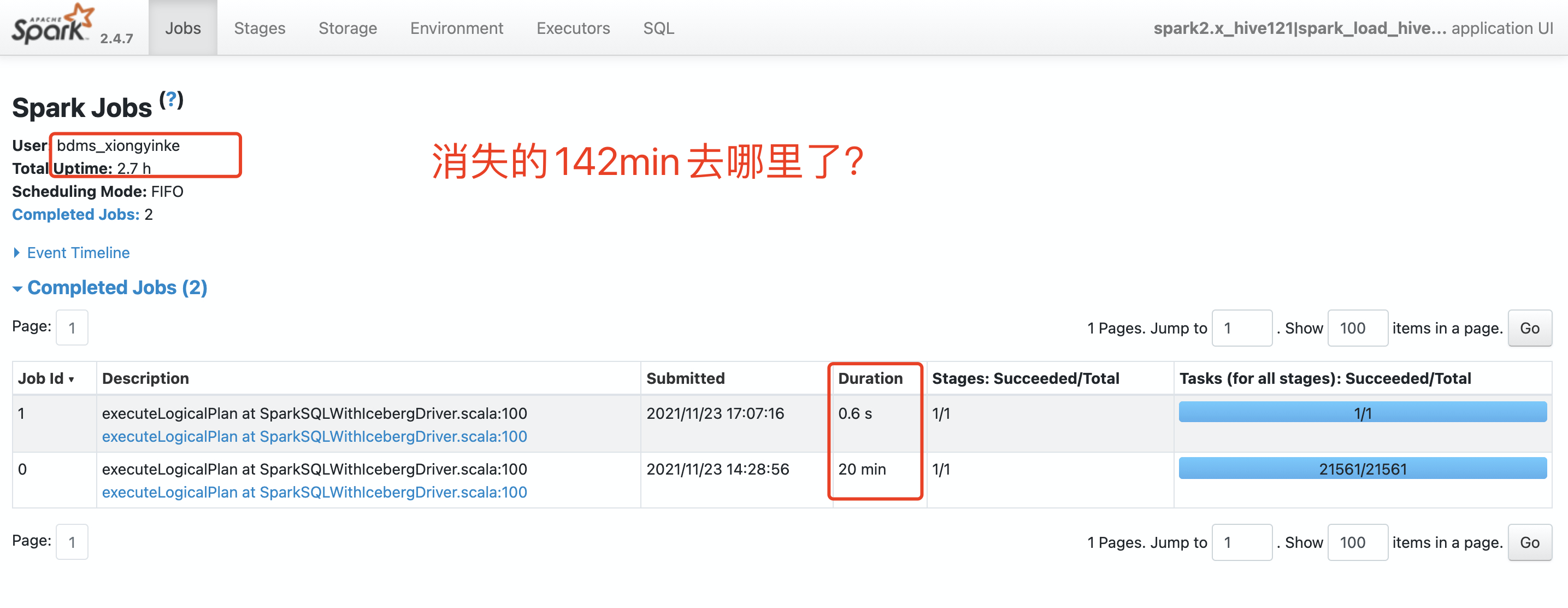Select the items per page input field
Viewport: 1568px width, 608px height.
click(x=1358, y=328)
